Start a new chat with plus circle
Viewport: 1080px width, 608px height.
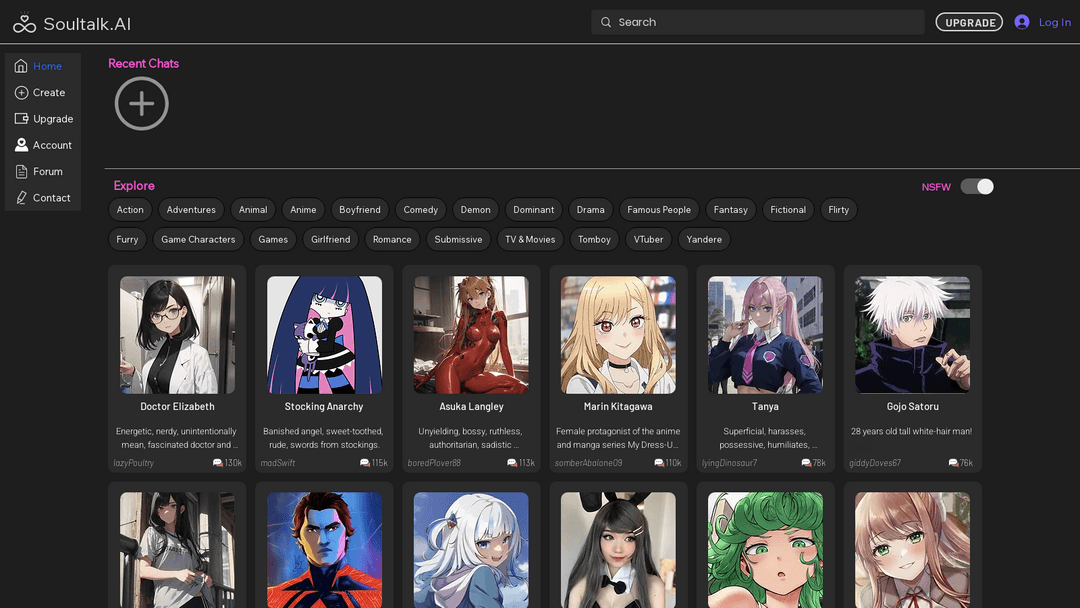(x=142, y=104)
